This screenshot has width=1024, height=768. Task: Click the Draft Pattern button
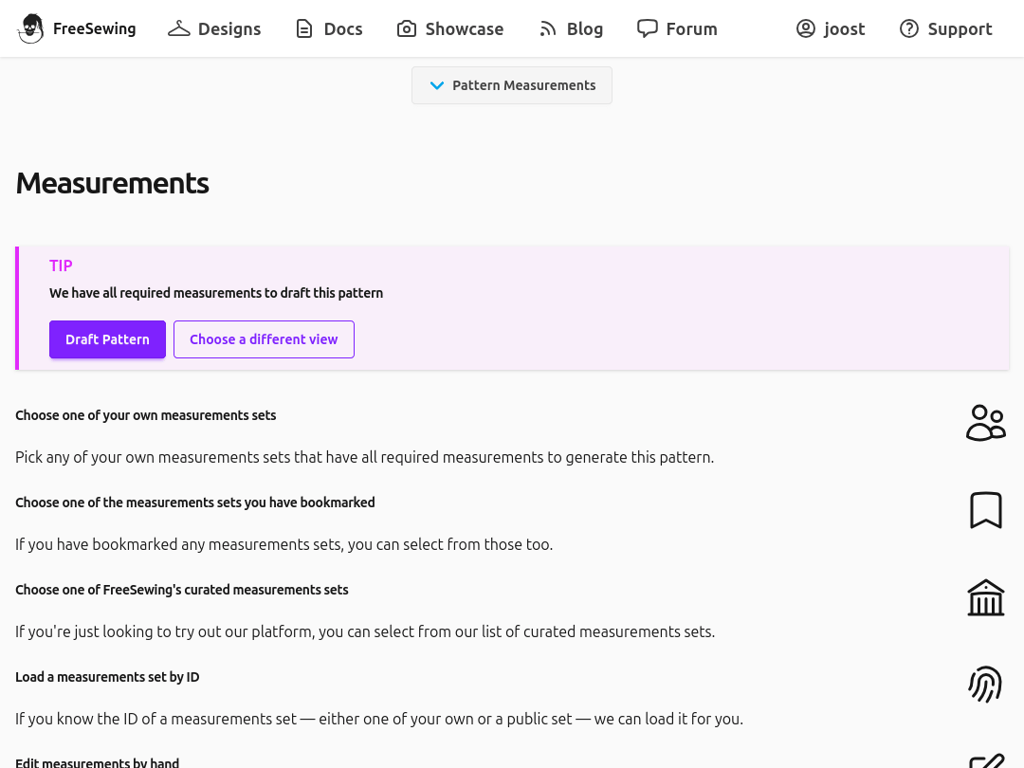(x=107, y=339)
